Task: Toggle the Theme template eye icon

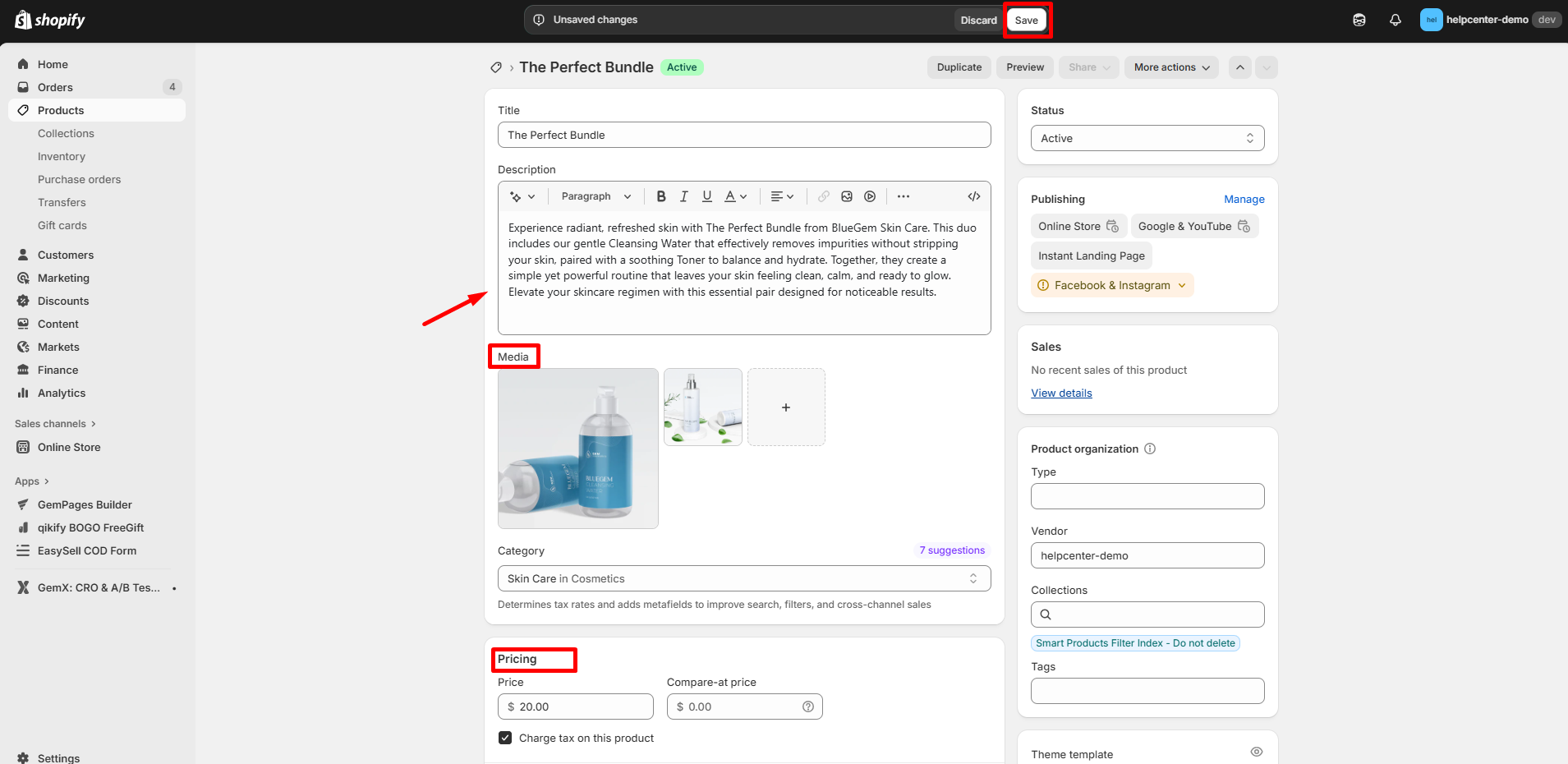Action: point(1256,752)
